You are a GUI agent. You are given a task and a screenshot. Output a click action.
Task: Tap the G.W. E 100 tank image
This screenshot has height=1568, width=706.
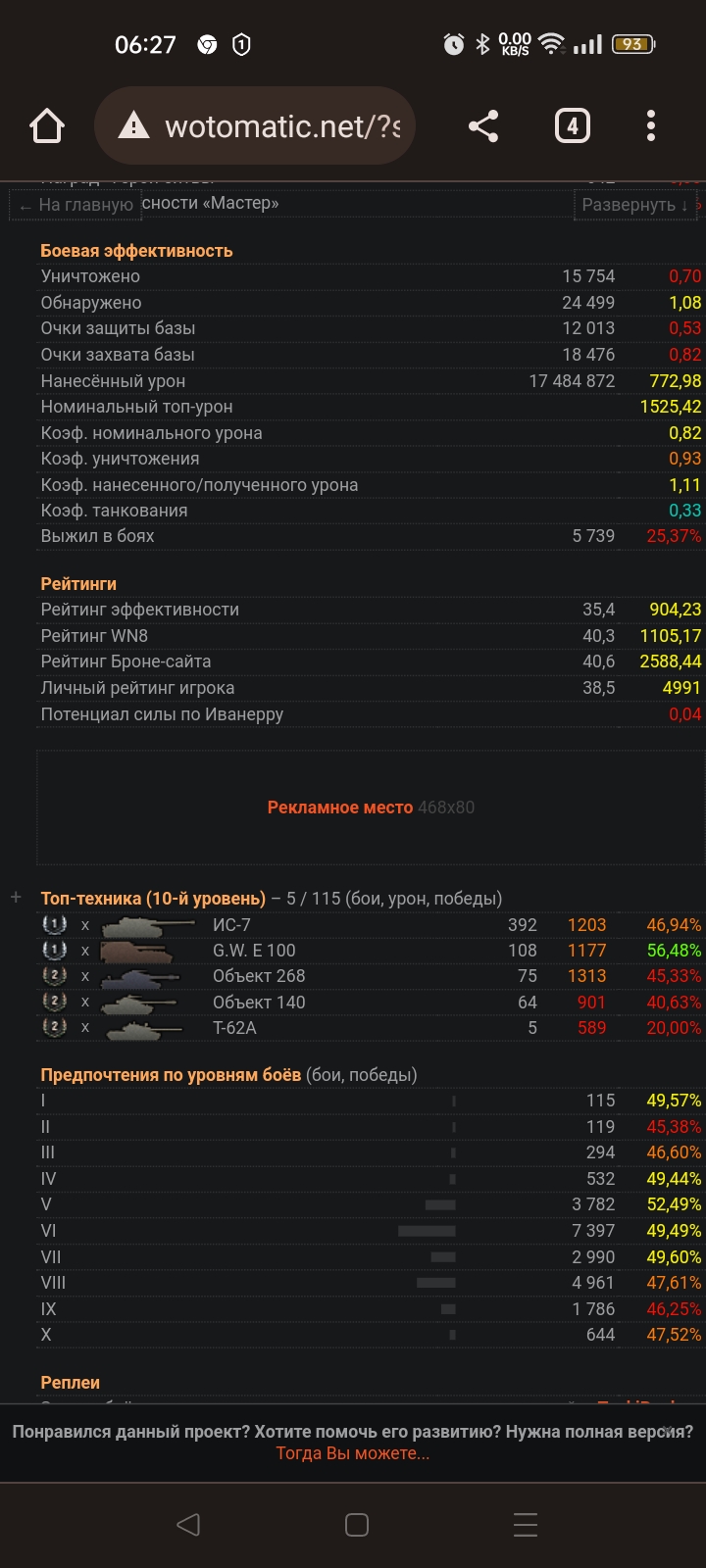point(137,951)
